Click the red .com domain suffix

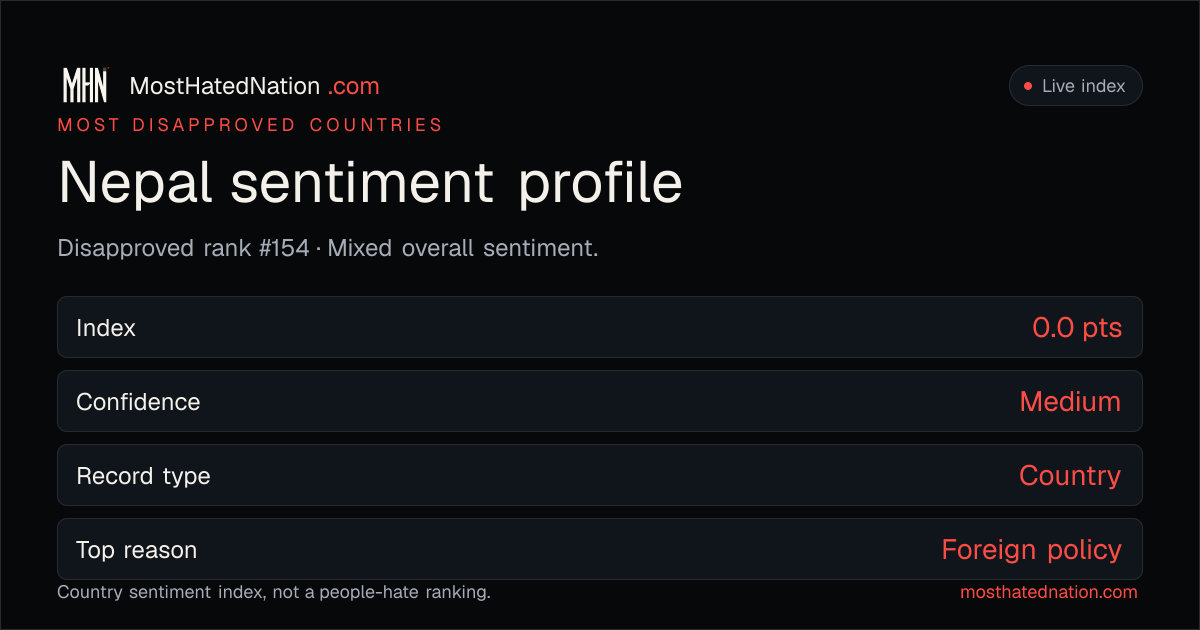[354, 87]
